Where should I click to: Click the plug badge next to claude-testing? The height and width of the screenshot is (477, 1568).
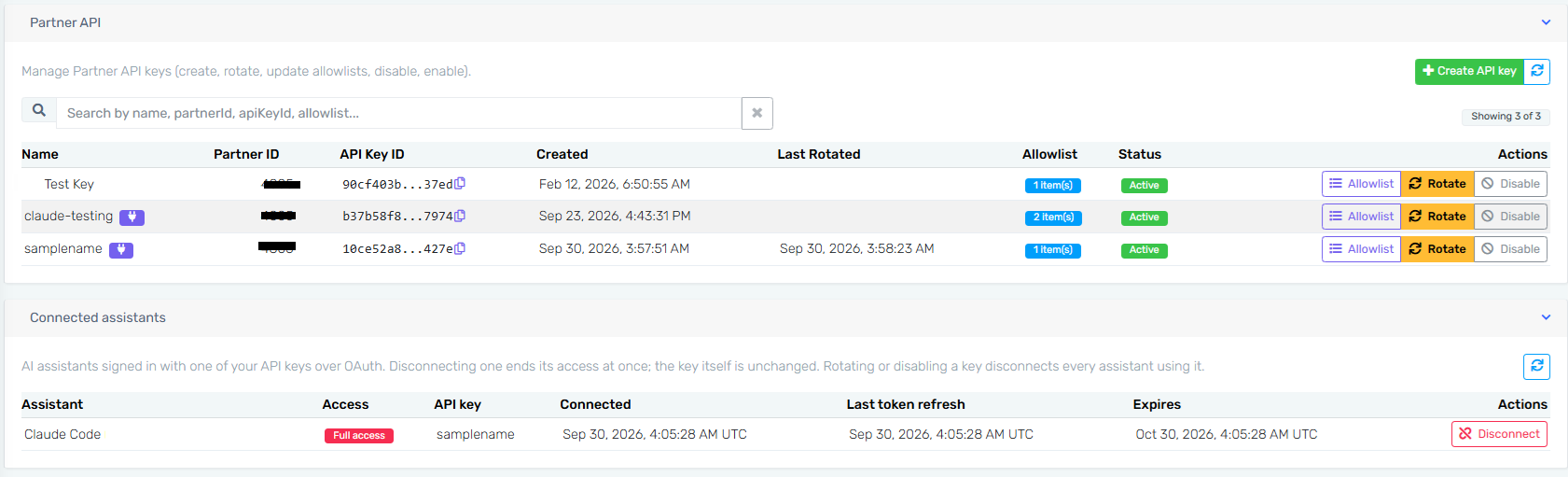(x=132, y=217)
